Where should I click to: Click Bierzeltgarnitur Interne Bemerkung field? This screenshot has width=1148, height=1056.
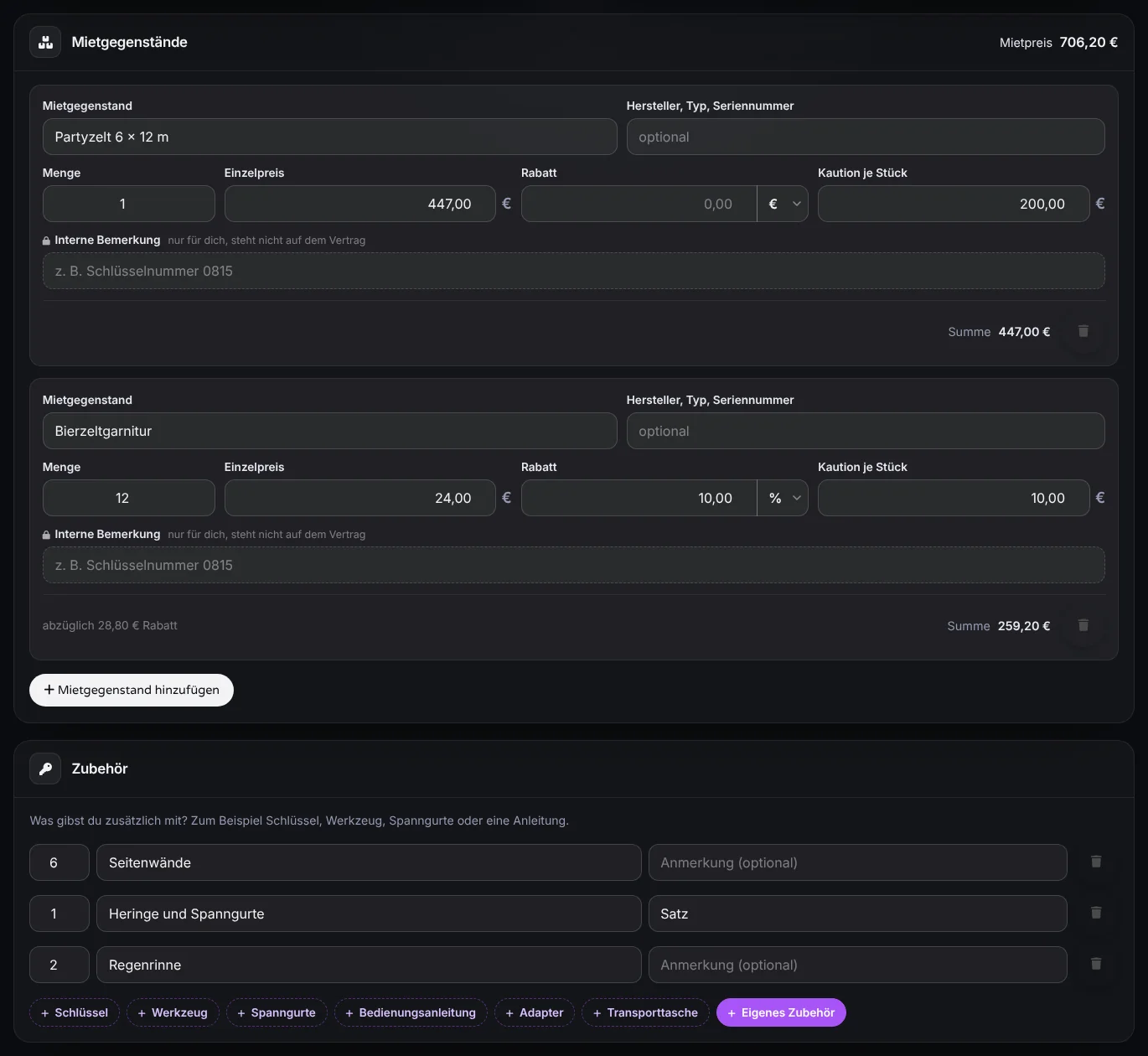(574, 565)
